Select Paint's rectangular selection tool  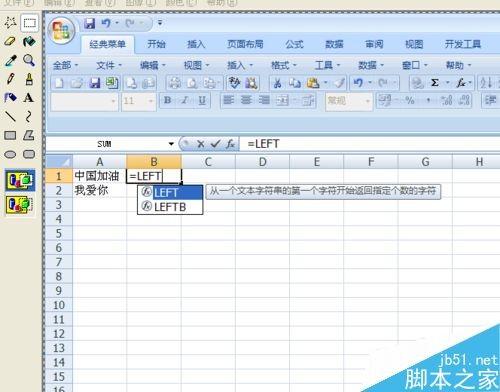pyautogui.click(x=29, y=23)
